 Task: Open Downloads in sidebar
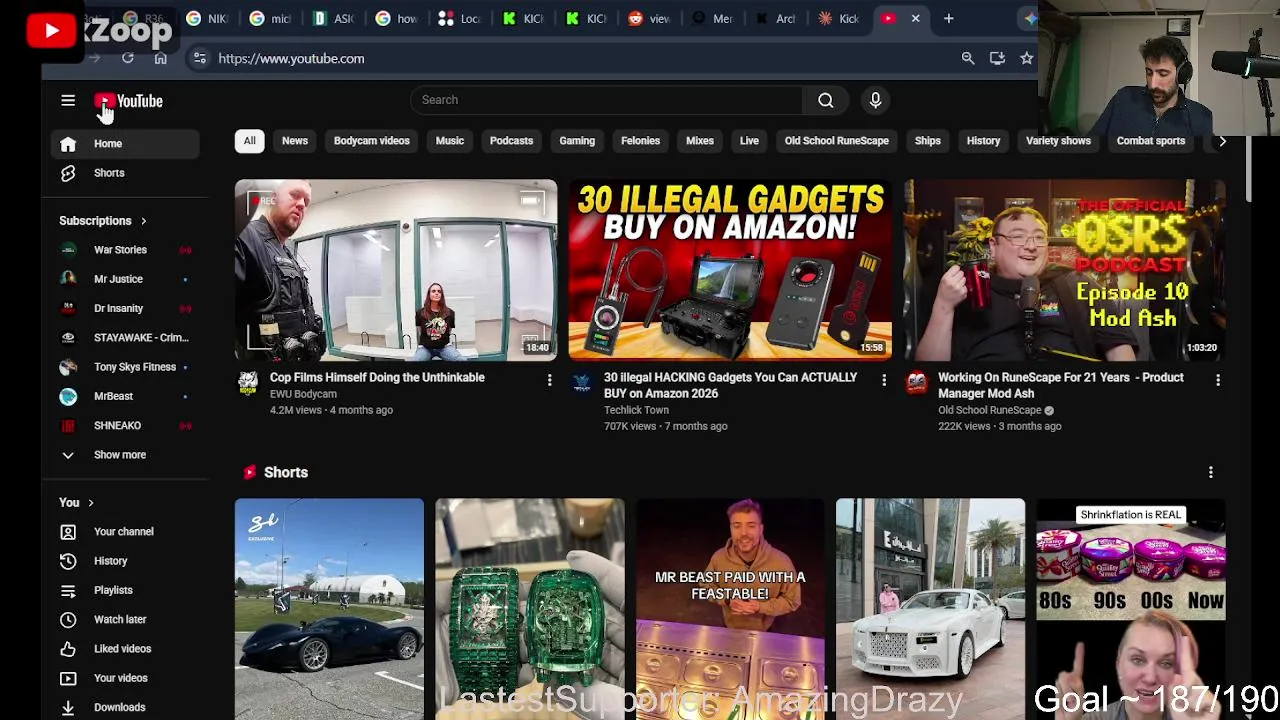(x=125, y=707)
